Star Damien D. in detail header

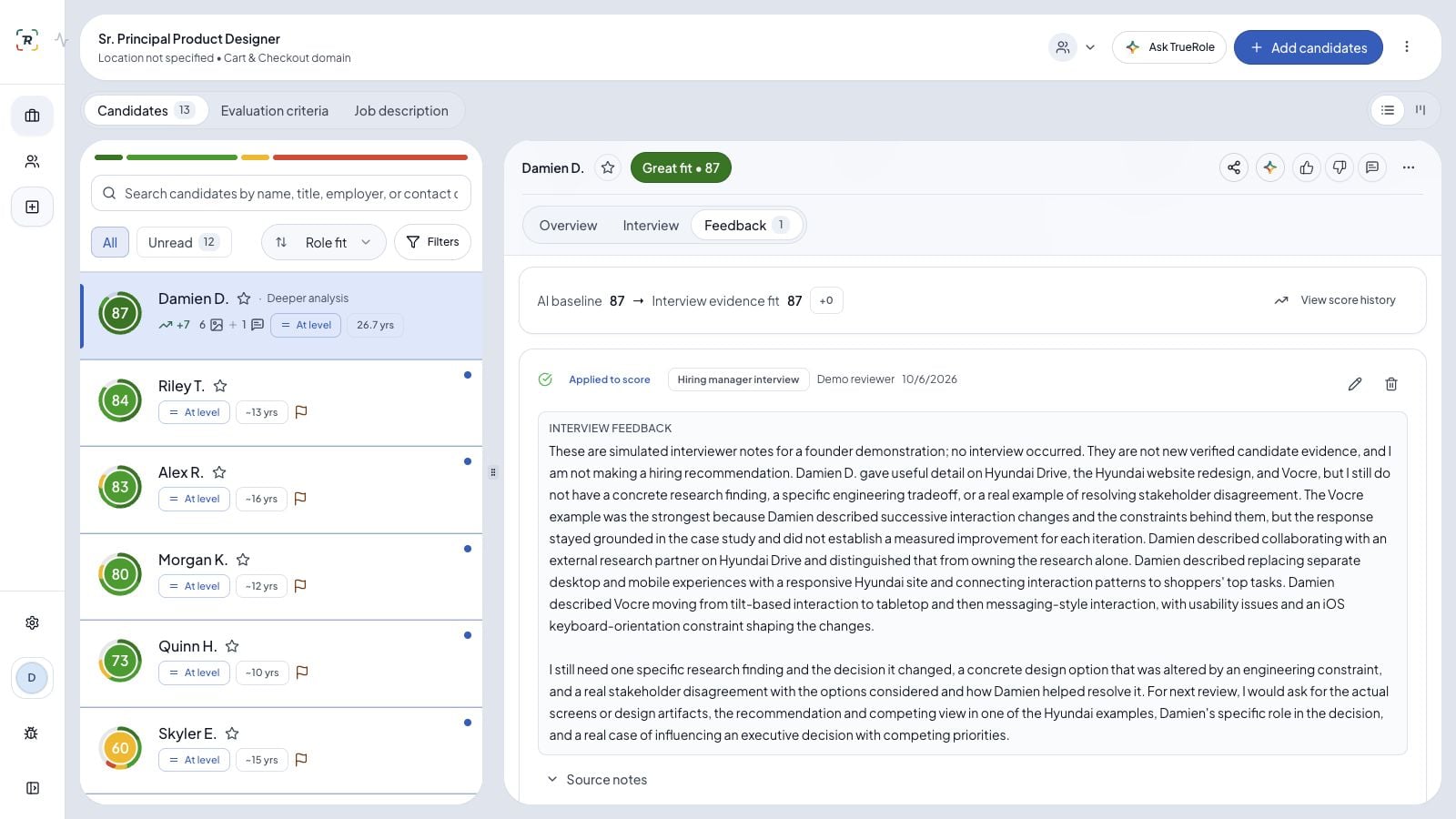pyautogui.click(x=608, y=167)
